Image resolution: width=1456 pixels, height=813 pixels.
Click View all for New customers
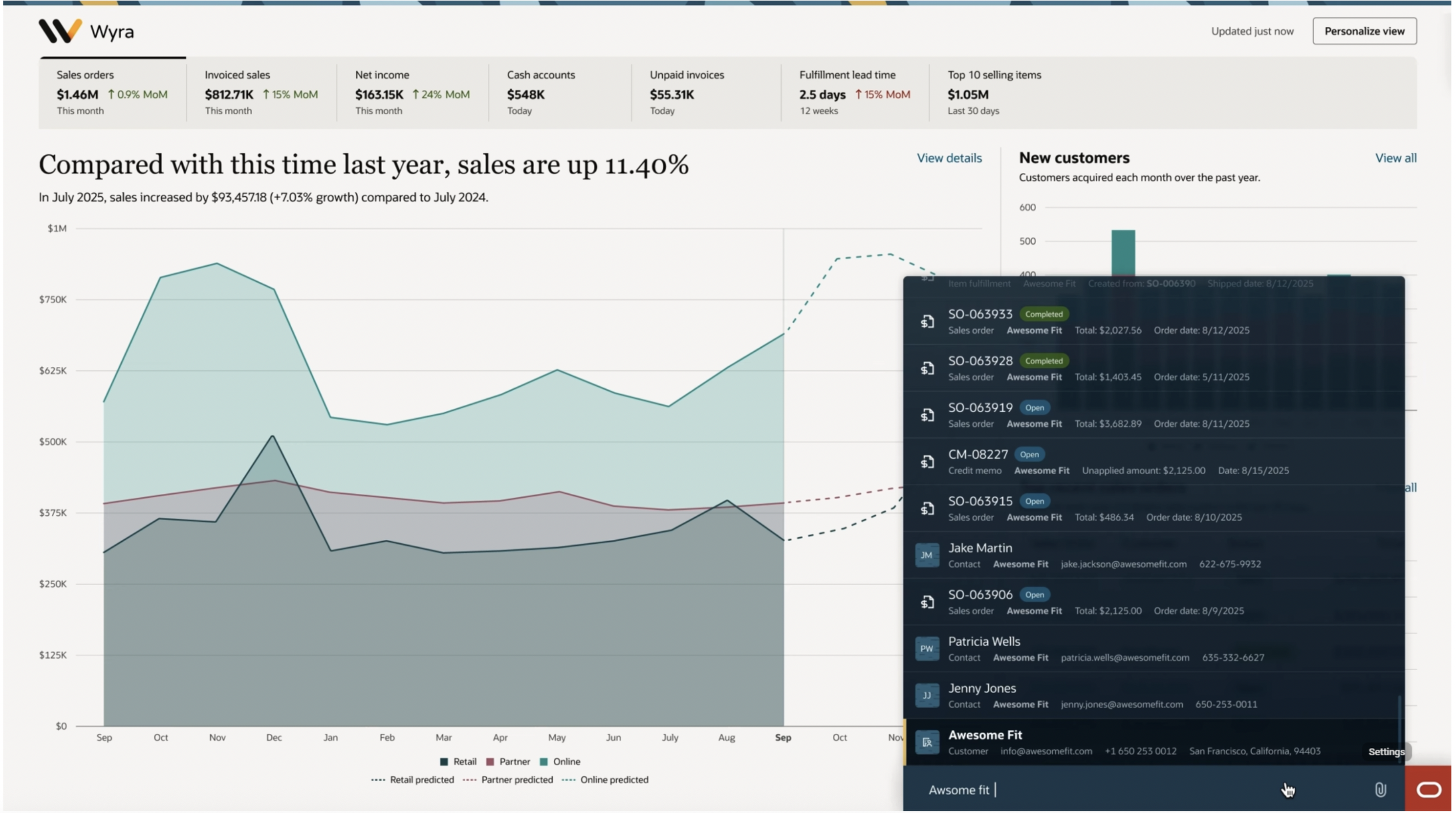pyautogui.click(x=1395, y=158)
